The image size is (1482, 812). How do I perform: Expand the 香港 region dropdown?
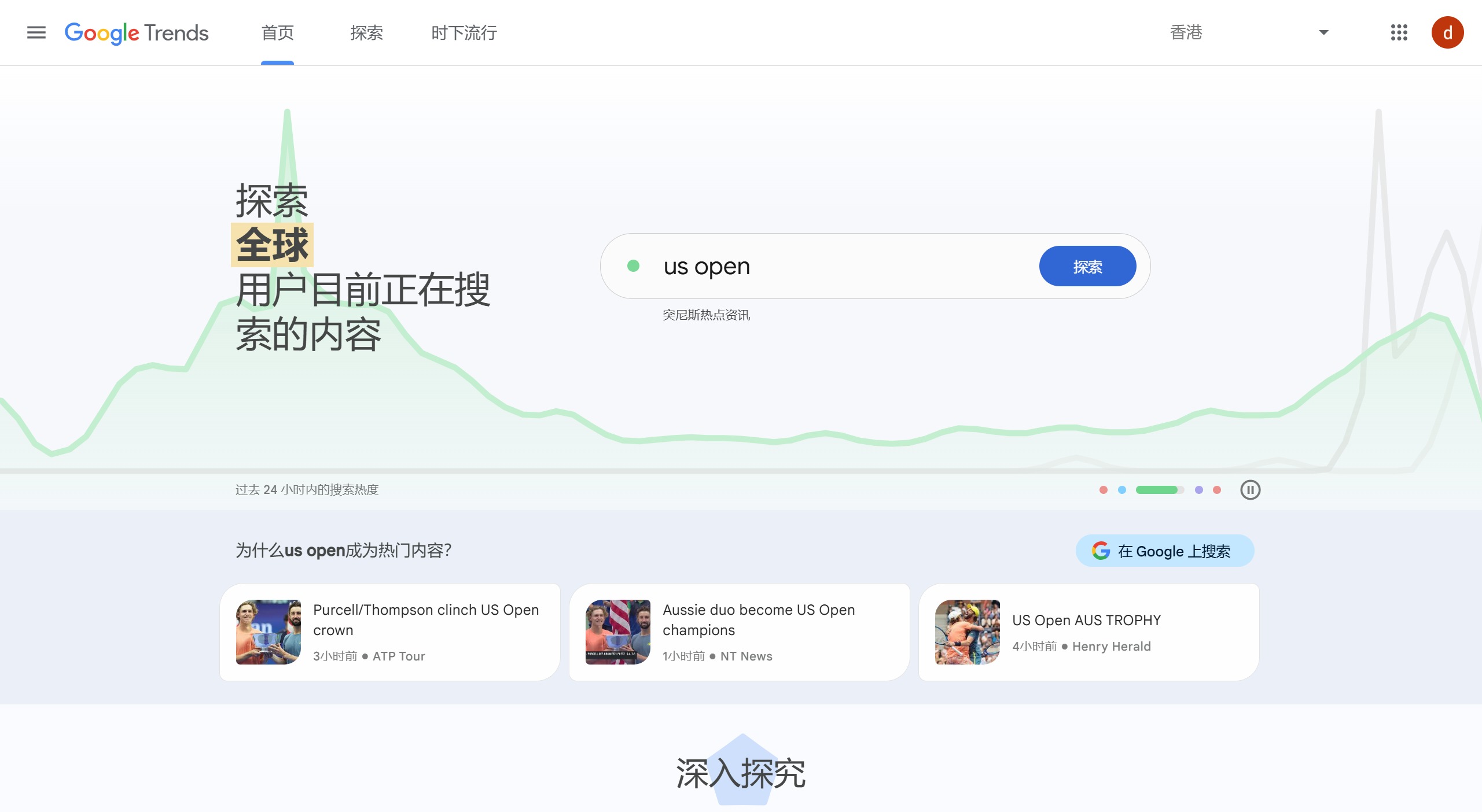(x=1186, y=33)
